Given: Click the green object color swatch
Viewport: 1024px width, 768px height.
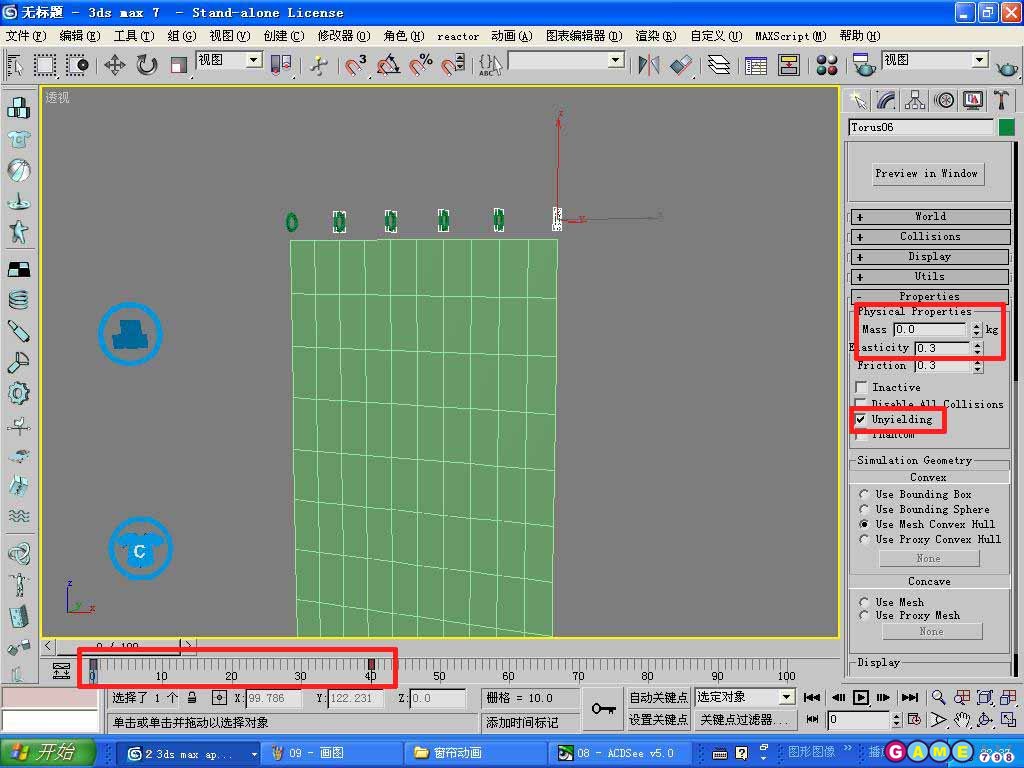Looking at the screenshot, I should point(1006,127).
